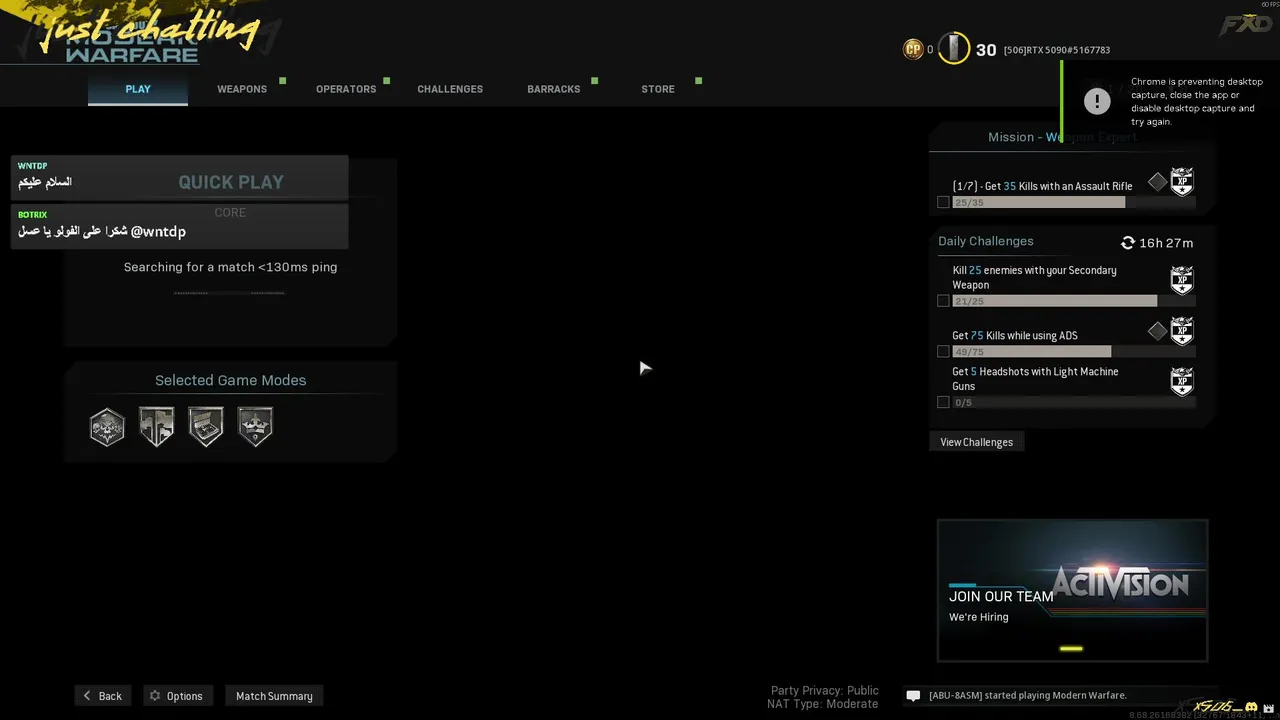Select the flags game mode icon
This screenshot has width=1280, height=720.
click(156, 426)
